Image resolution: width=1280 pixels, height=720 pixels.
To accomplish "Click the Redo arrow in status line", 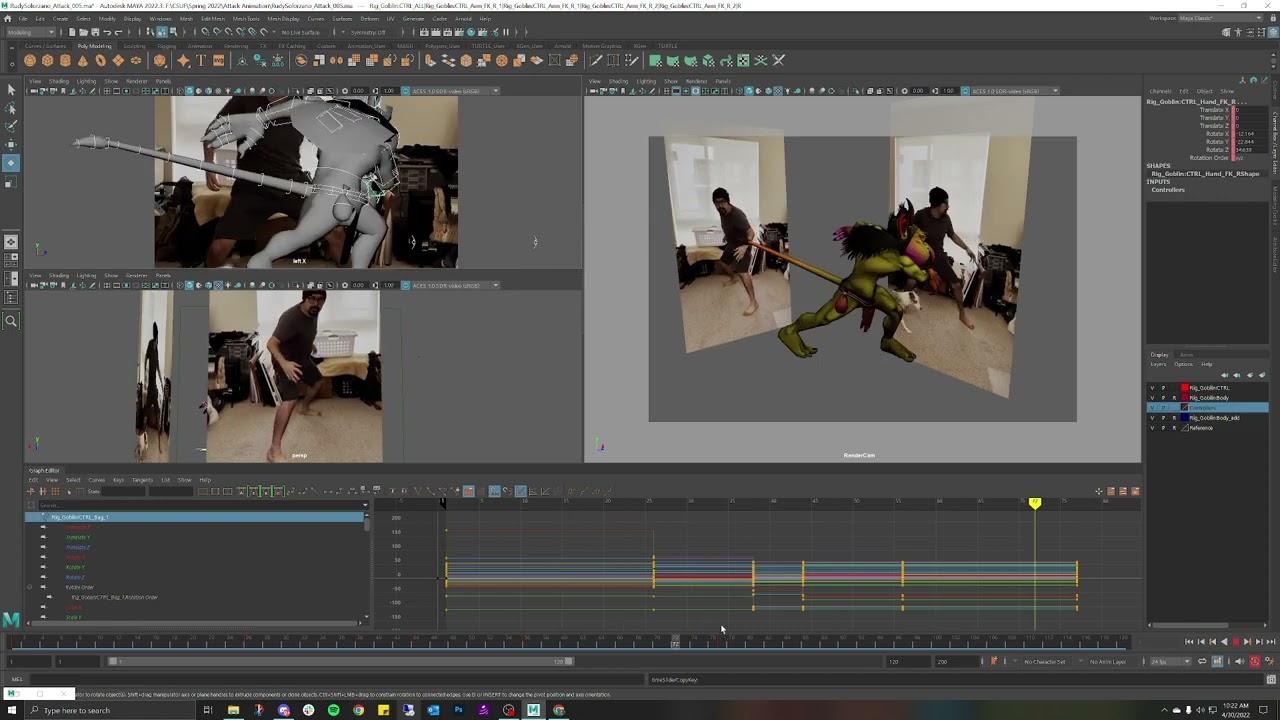I will click(119, 32).
